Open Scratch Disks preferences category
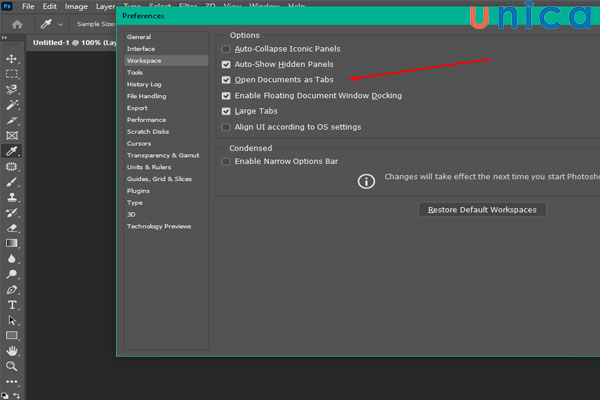This screenshot has height=400, width=600. click(148, 132)
